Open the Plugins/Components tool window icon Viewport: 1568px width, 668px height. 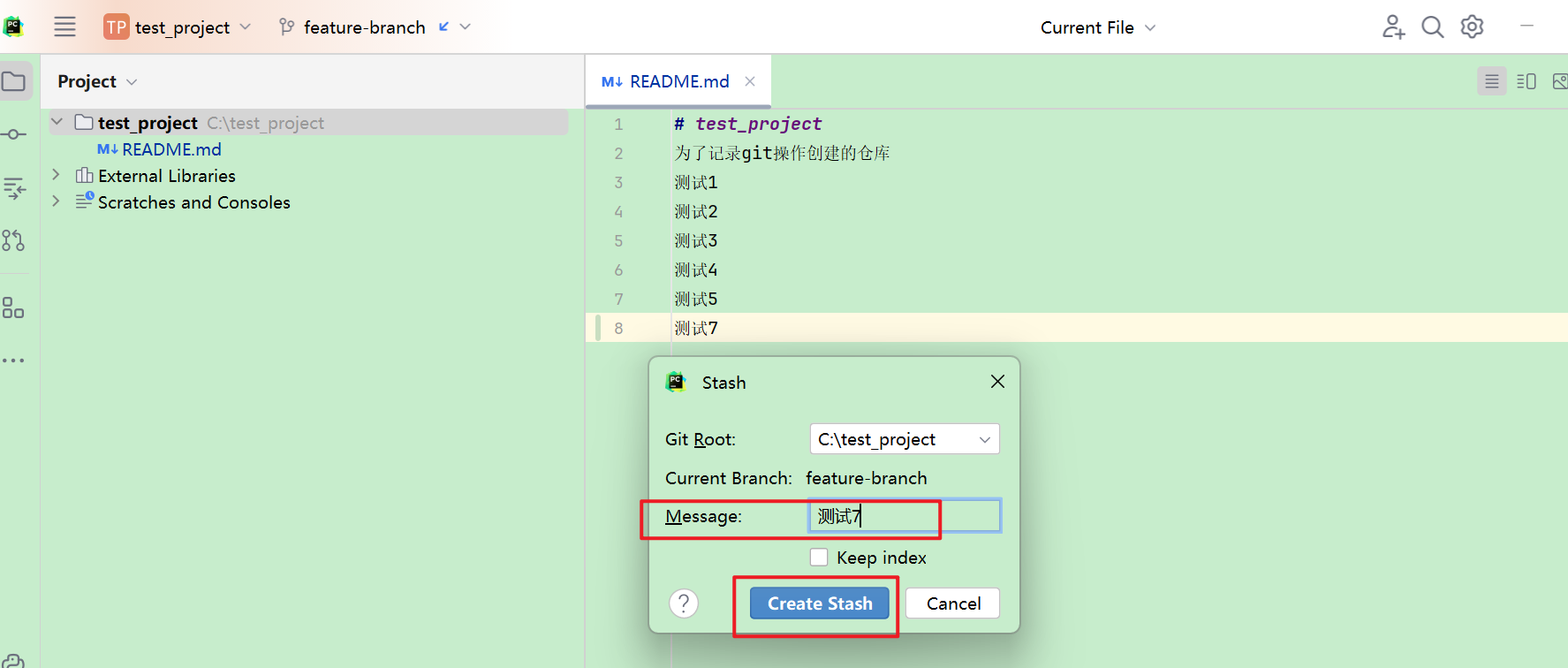(x=13, y=307)
